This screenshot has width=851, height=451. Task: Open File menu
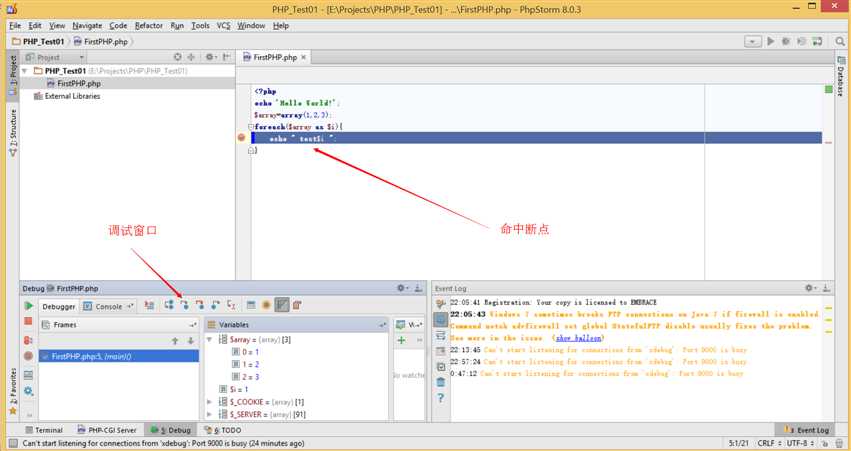[x=15, y=26]
